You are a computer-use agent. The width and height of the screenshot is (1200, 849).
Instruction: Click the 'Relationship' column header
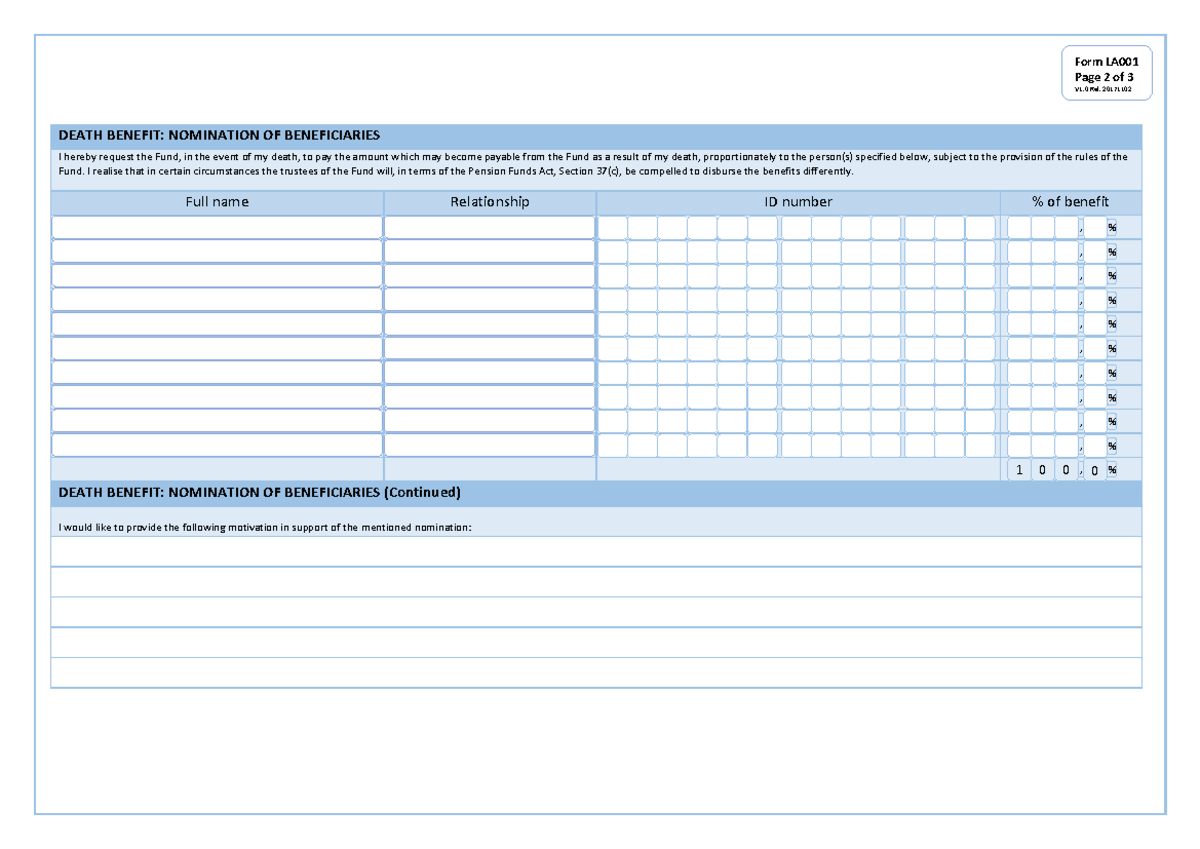point(490,202)
